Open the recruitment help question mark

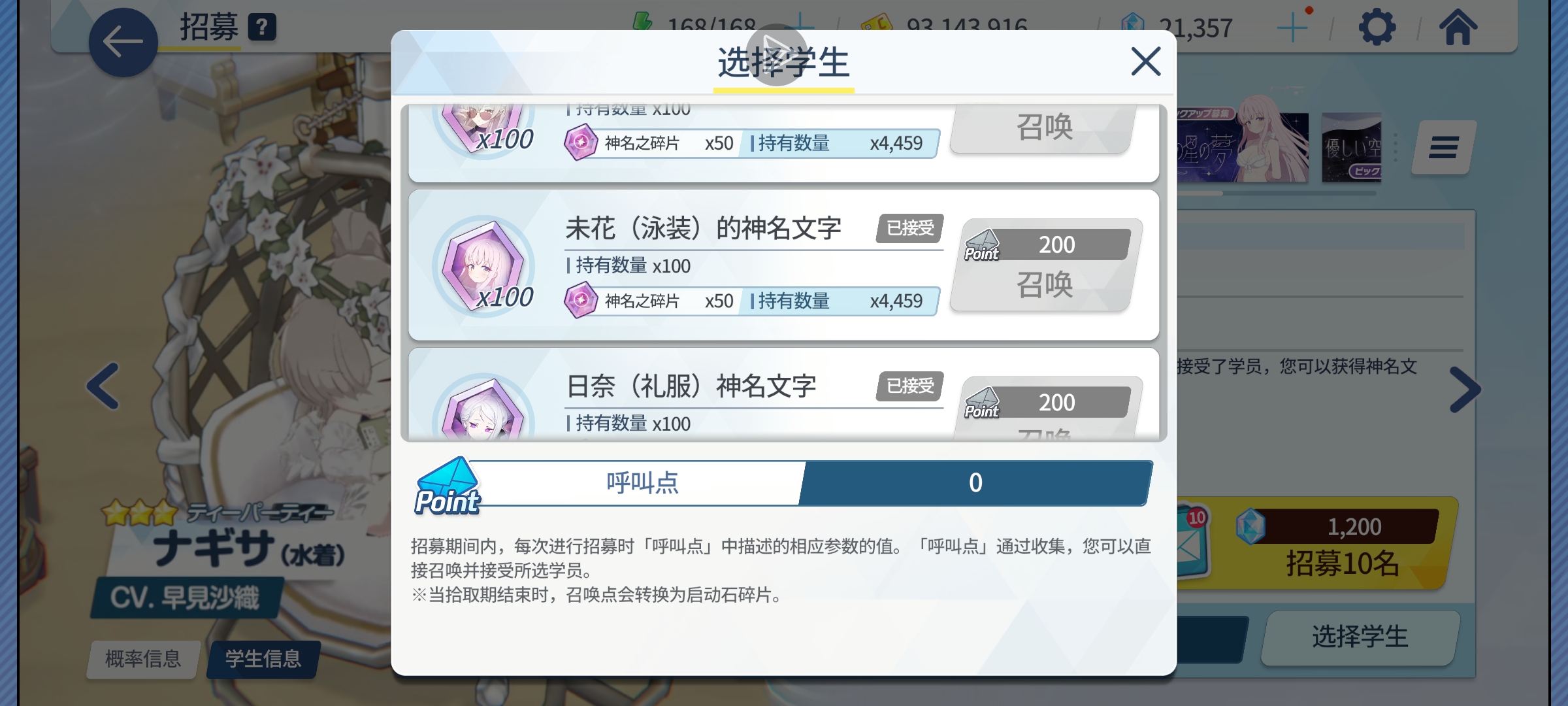pyautogui.click(x=262, y=27)
